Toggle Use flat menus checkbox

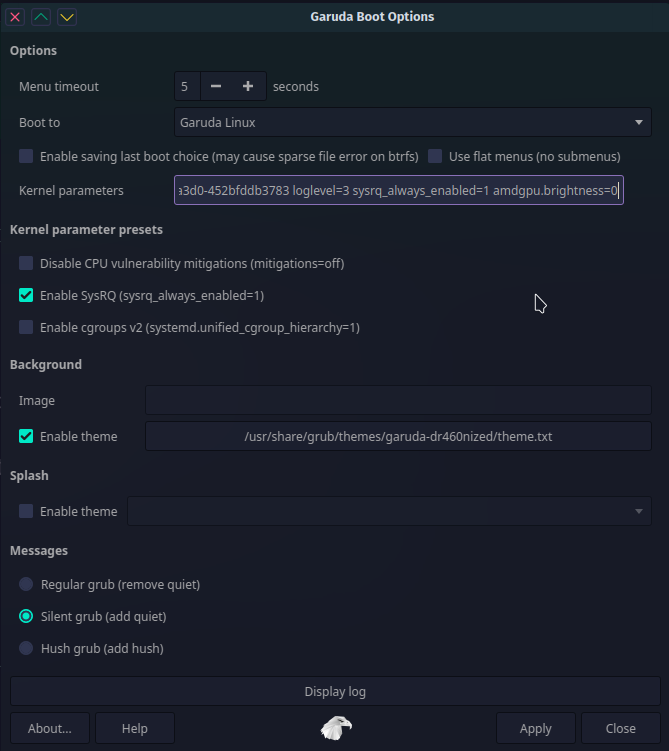point(435,157)
